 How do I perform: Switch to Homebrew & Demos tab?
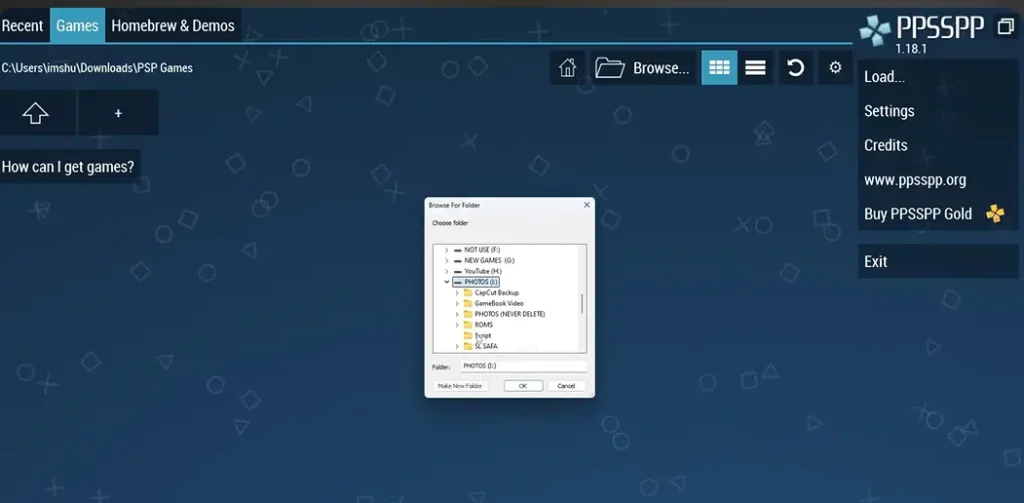point(173,26)
